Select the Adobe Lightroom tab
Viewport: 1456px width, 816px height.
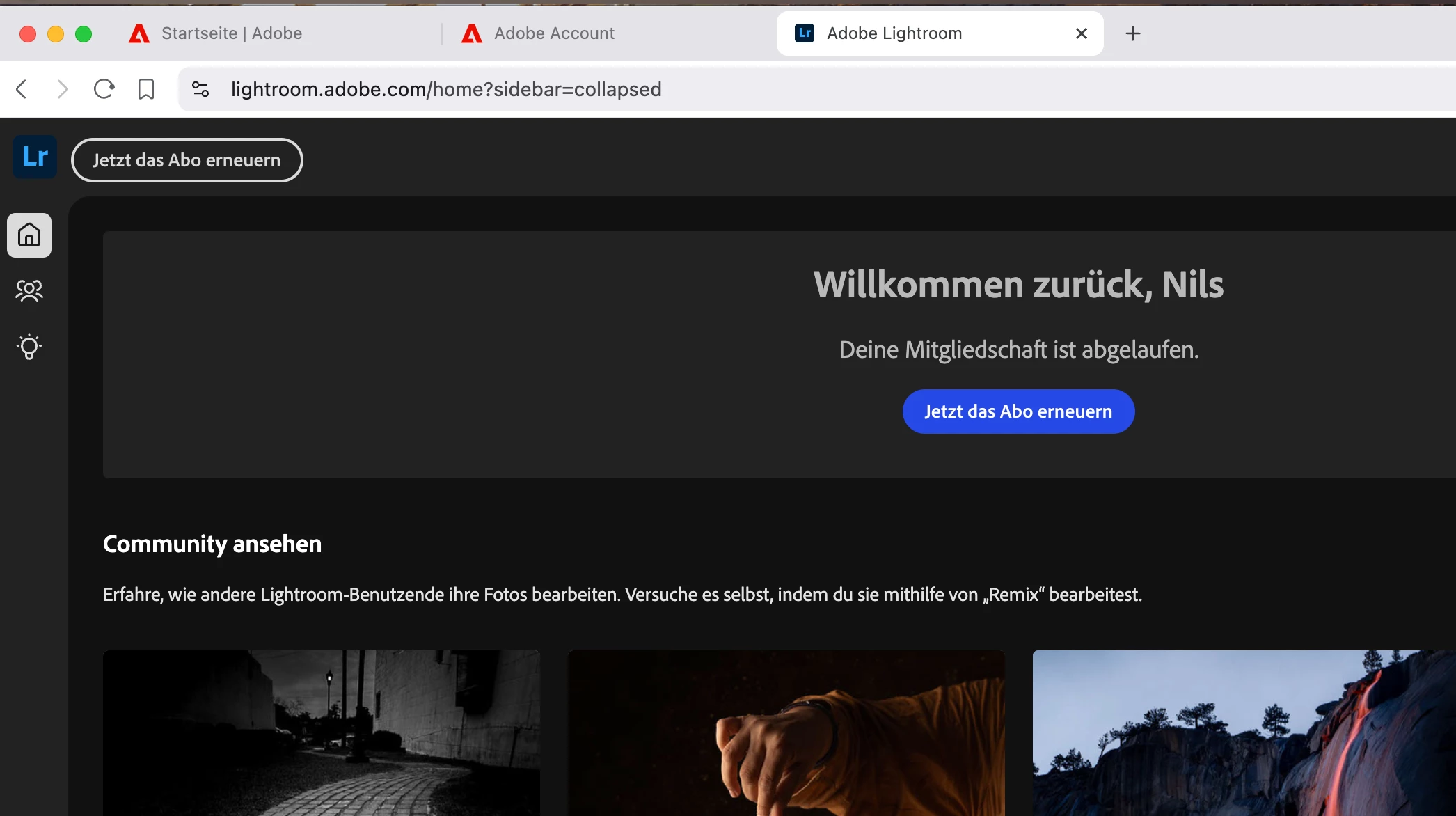894,33
